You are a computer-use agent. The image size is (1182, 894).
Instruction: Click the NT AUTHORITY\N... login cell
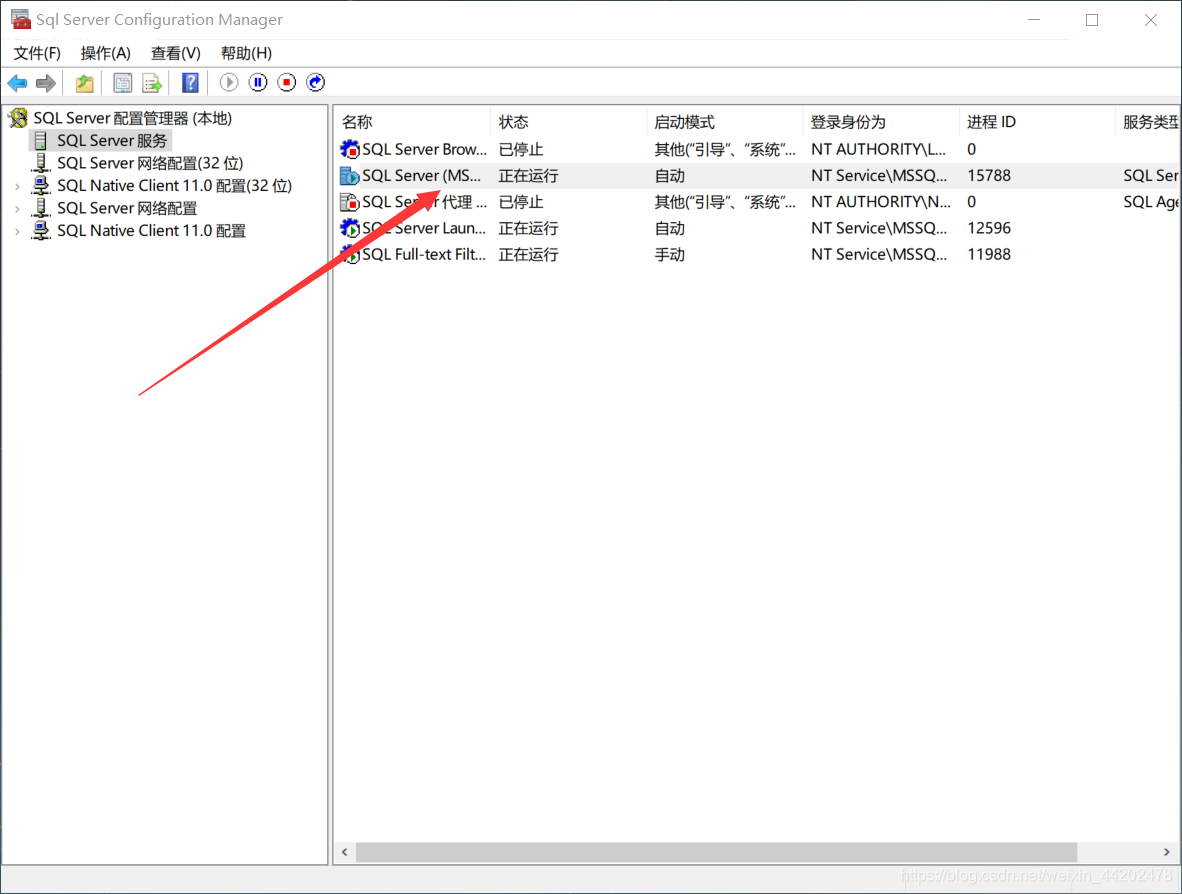[880, 202]
